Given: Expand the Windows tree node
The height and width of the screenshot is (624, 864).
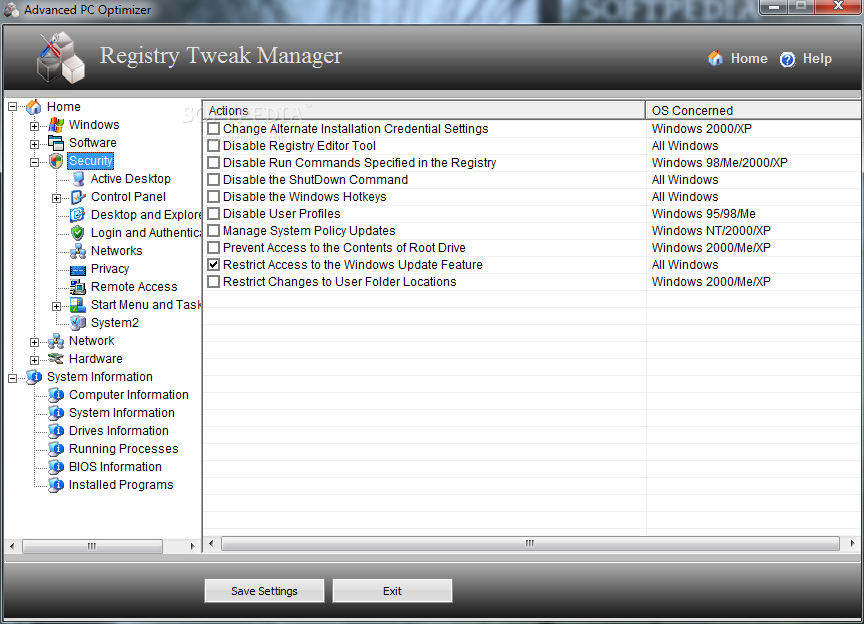Looking at the screenshot, I should 34,126.
